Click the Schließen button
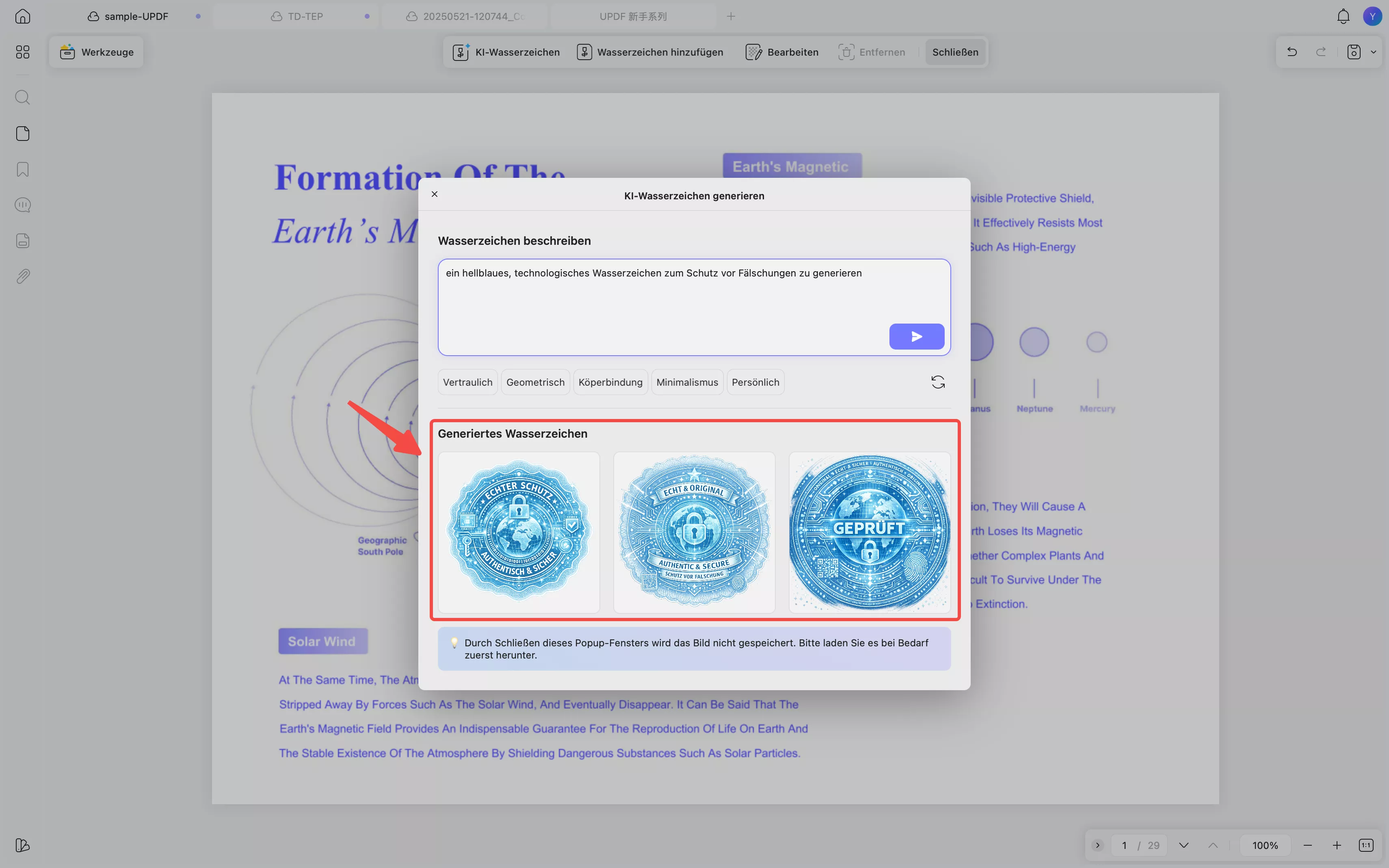This screenshot has height=868, width=1389. (x=954, y=52)
